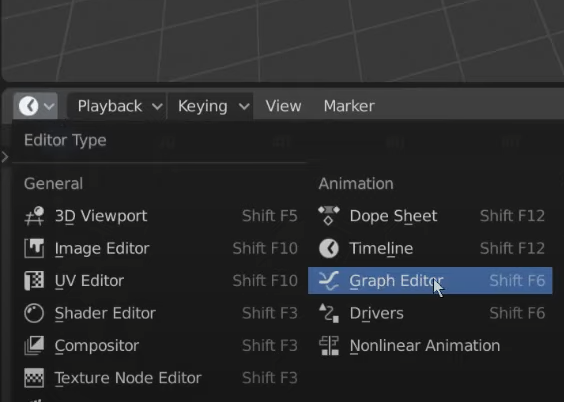Choose Texture Node Editor
The width and height of the screenshot is (564, 402).
(160, 378)
